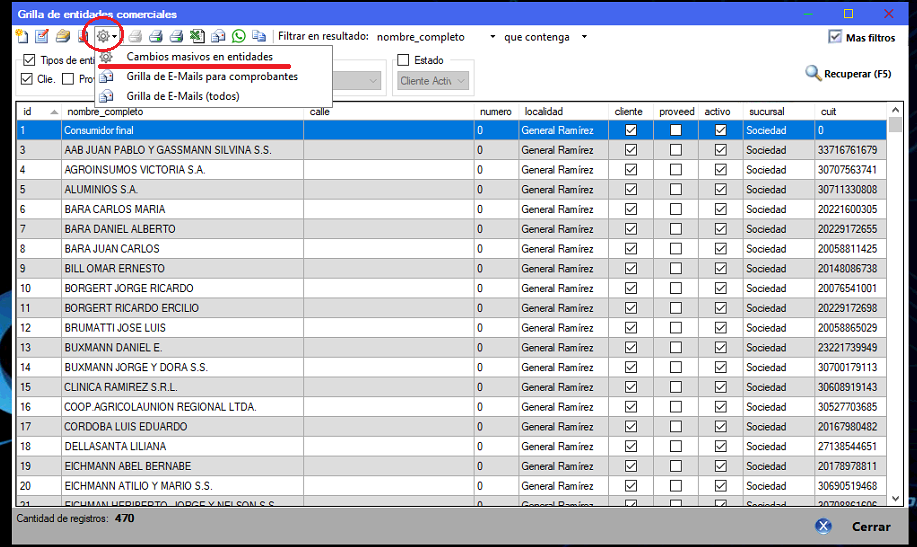This screenshot has width=917, height=547.
Task: Click the new entity document icon
Action: click(22, 37)
